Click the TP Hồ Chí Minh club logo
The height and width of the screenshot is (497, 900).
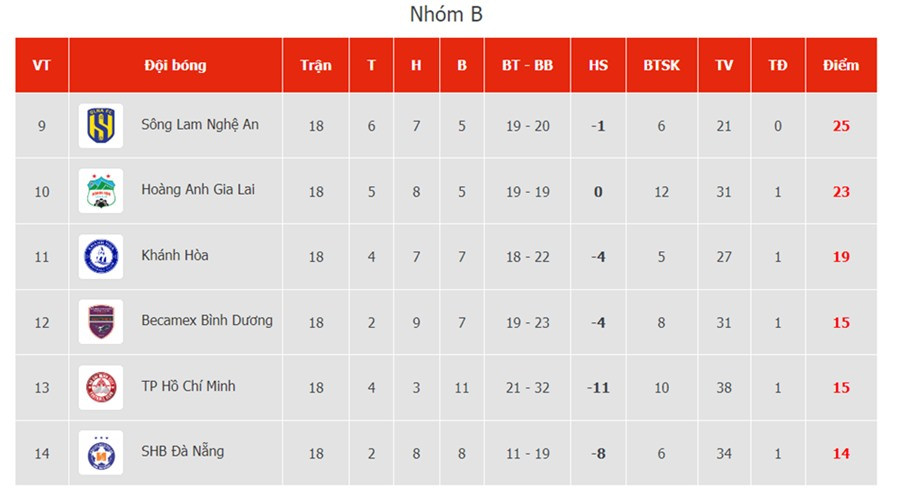tap(101, 388)
